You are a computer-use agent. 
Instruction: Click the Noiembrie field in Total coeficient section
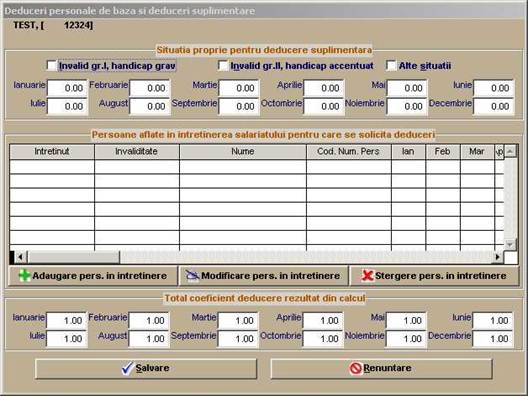tap(406, 339)
